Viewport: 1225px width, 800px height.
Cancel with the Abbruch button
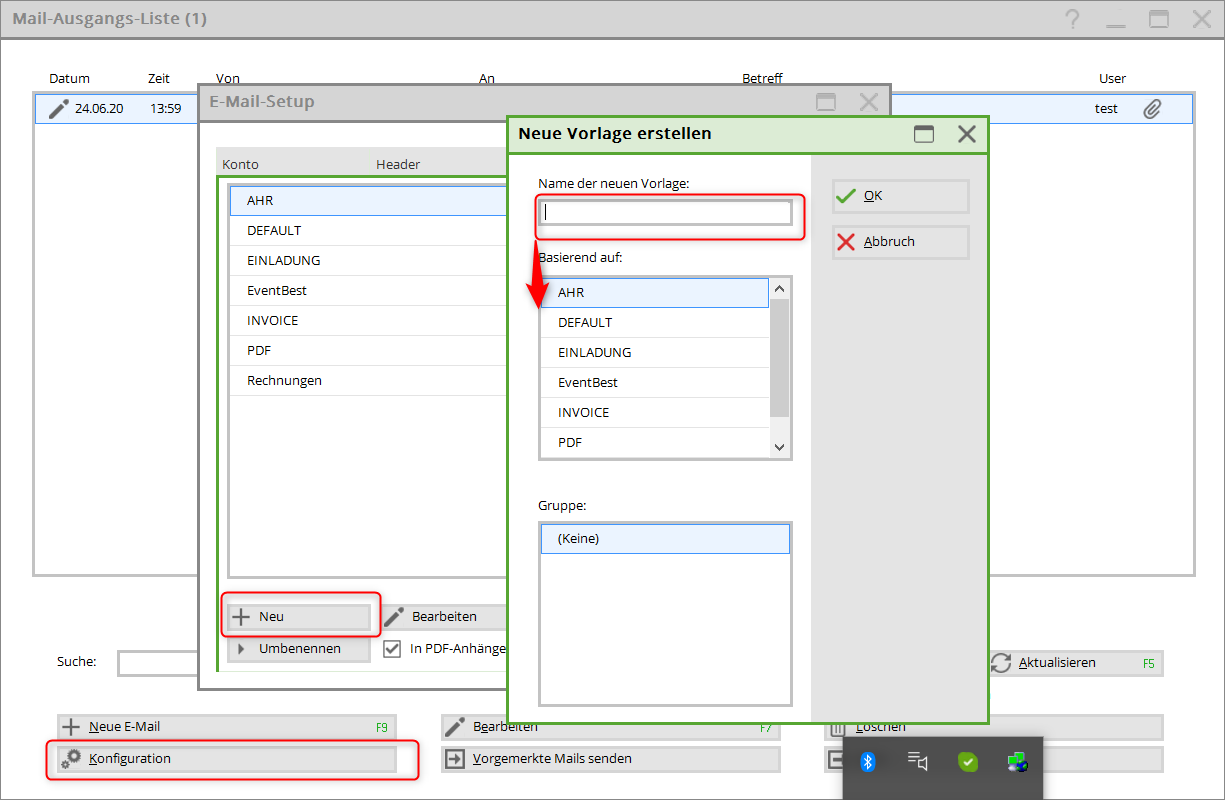[x=900, y=242]
